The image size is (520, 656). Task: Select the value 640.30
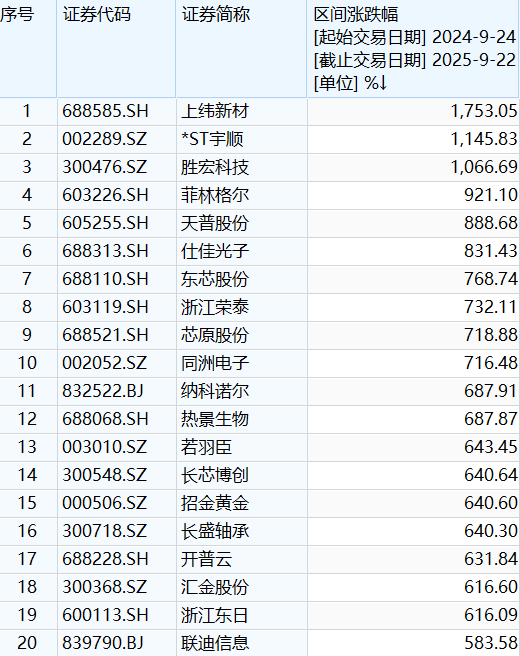pyautogui.click(x=491, y=531)
